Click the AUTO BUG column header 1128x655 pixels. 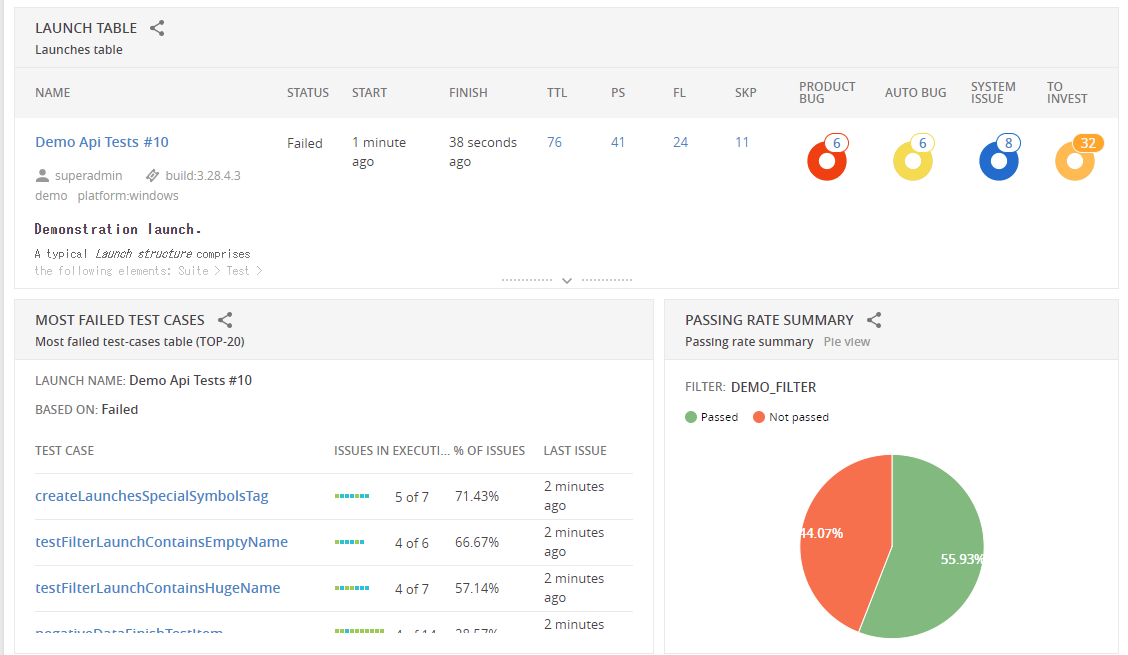tap(916, 93)
